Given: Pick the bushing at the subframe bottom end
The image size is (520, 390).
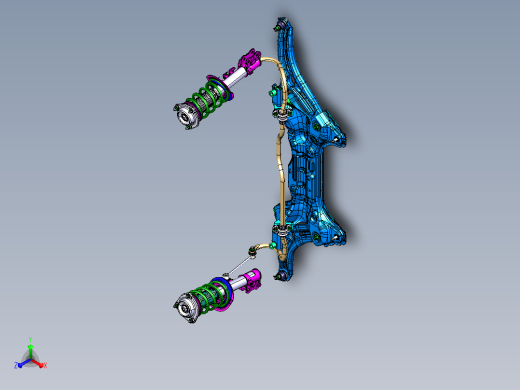Looking at the screenshot, I should [282, 275].
